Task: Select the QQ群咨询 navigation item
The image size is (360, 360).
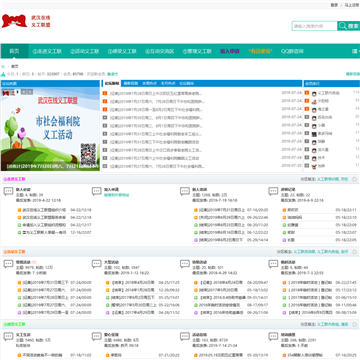Action: (292, 51)
